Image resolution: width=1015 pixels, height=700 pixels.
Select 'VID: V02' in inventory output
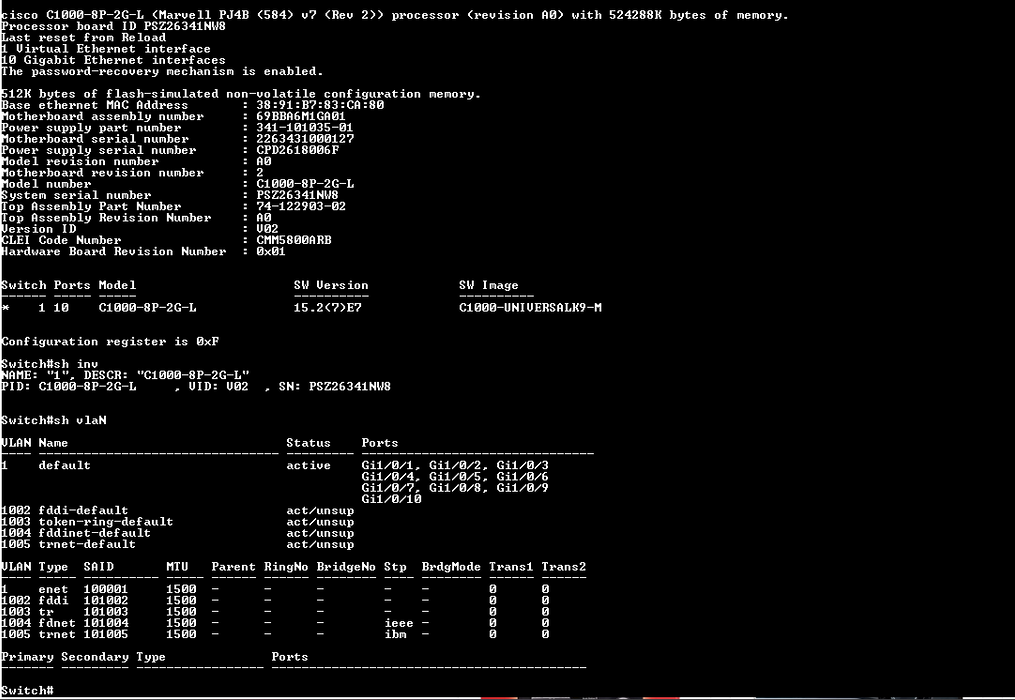point(218,387)
